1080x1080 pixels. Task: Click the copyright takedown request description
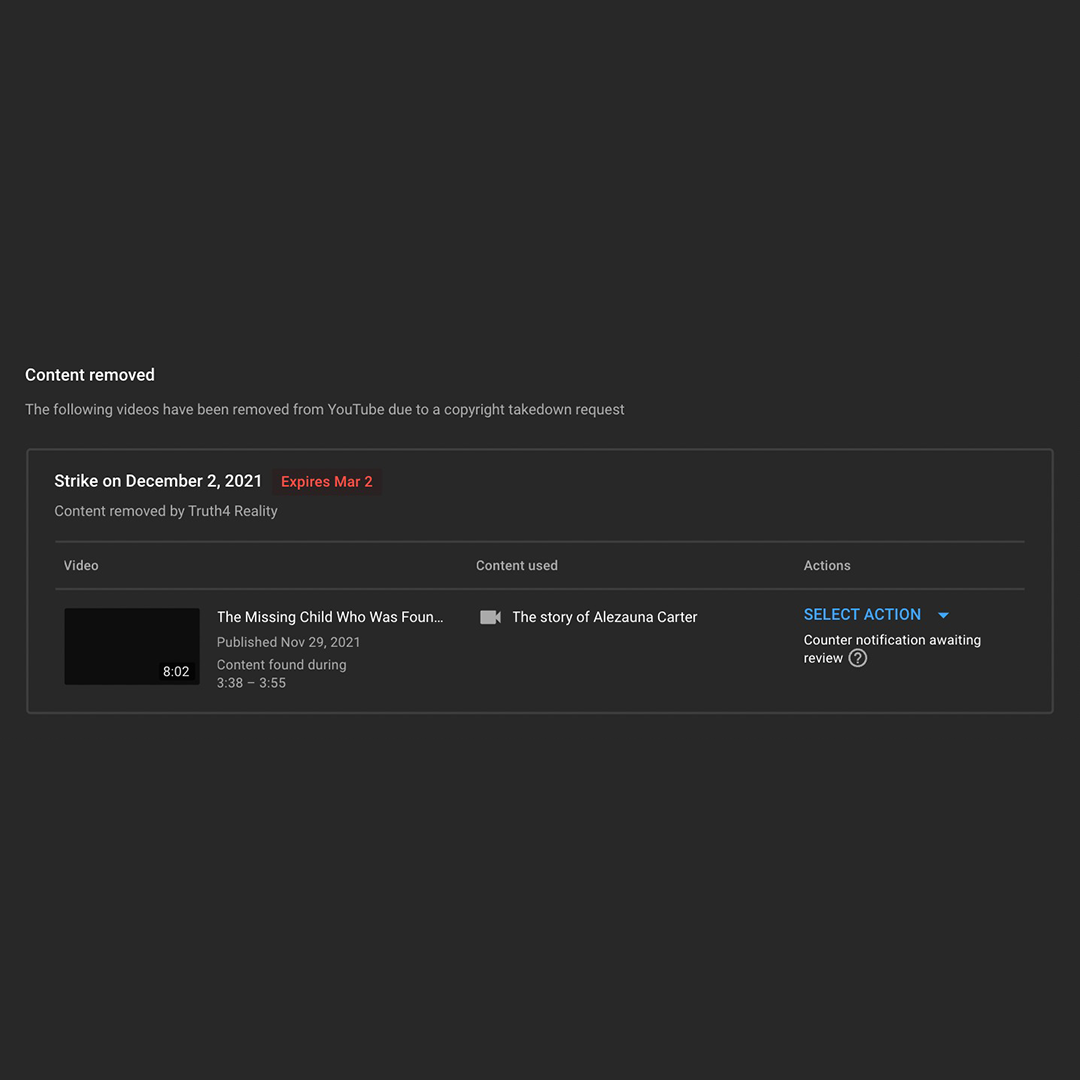point(324,409)
